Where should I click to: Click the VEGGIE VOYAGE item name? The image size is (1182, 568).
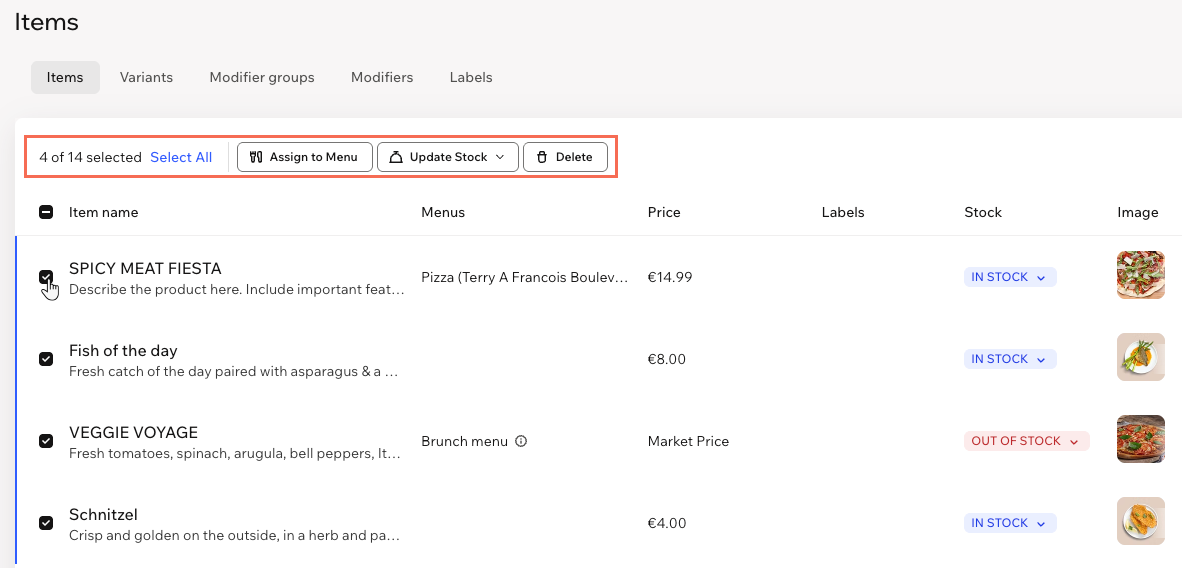[133, 433]
